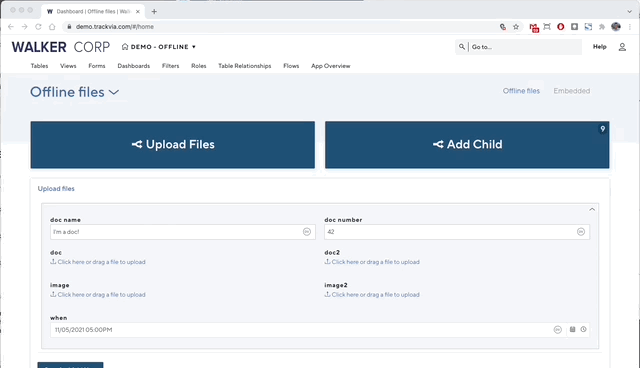This screenshot has height=368, width=640.
Task: Open the Forms menu
Action: click(97, 66)
